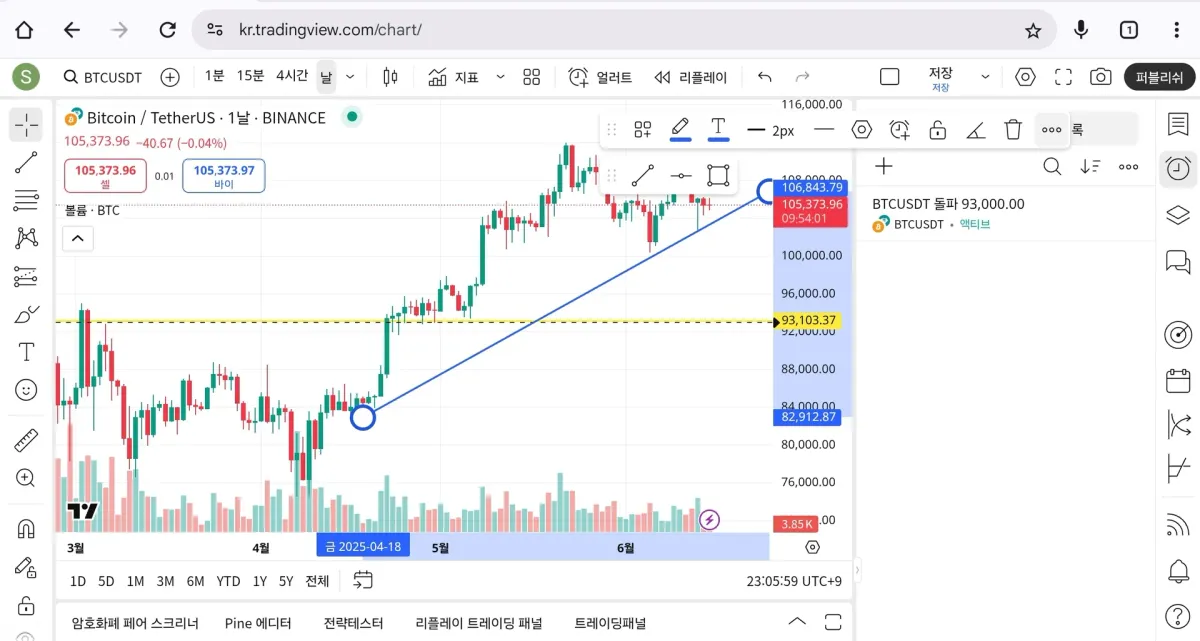
Task: Take a chart snapshot with camera icon
Action: point(1100,77)
